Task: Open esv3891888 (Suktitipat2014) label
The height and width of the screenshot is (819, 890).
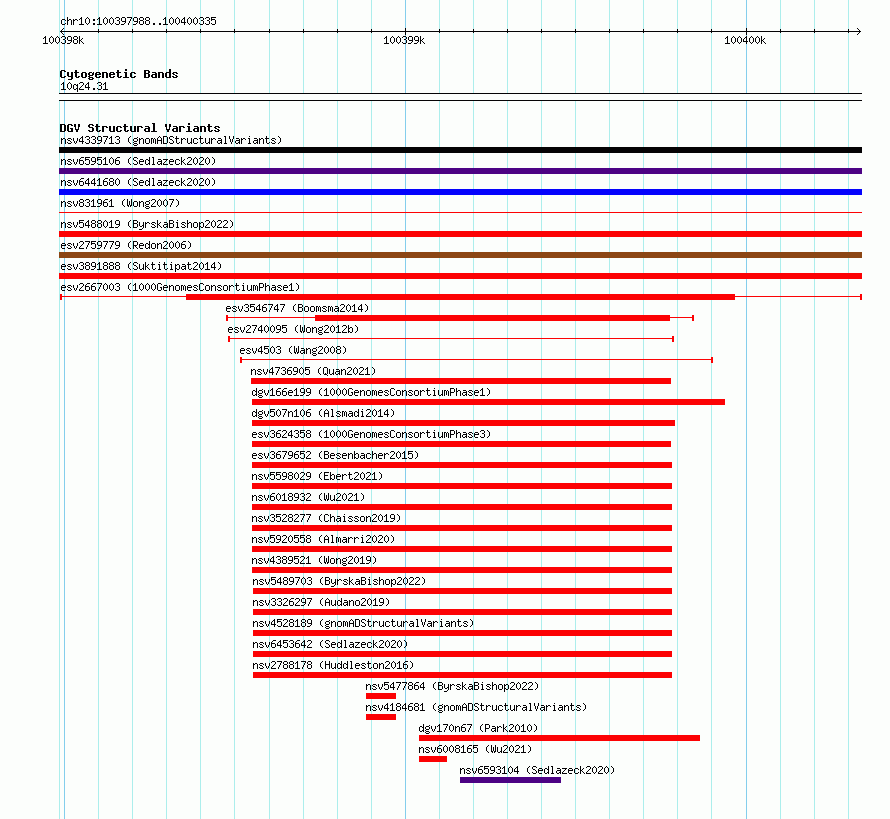Action: tap(141, 266)
